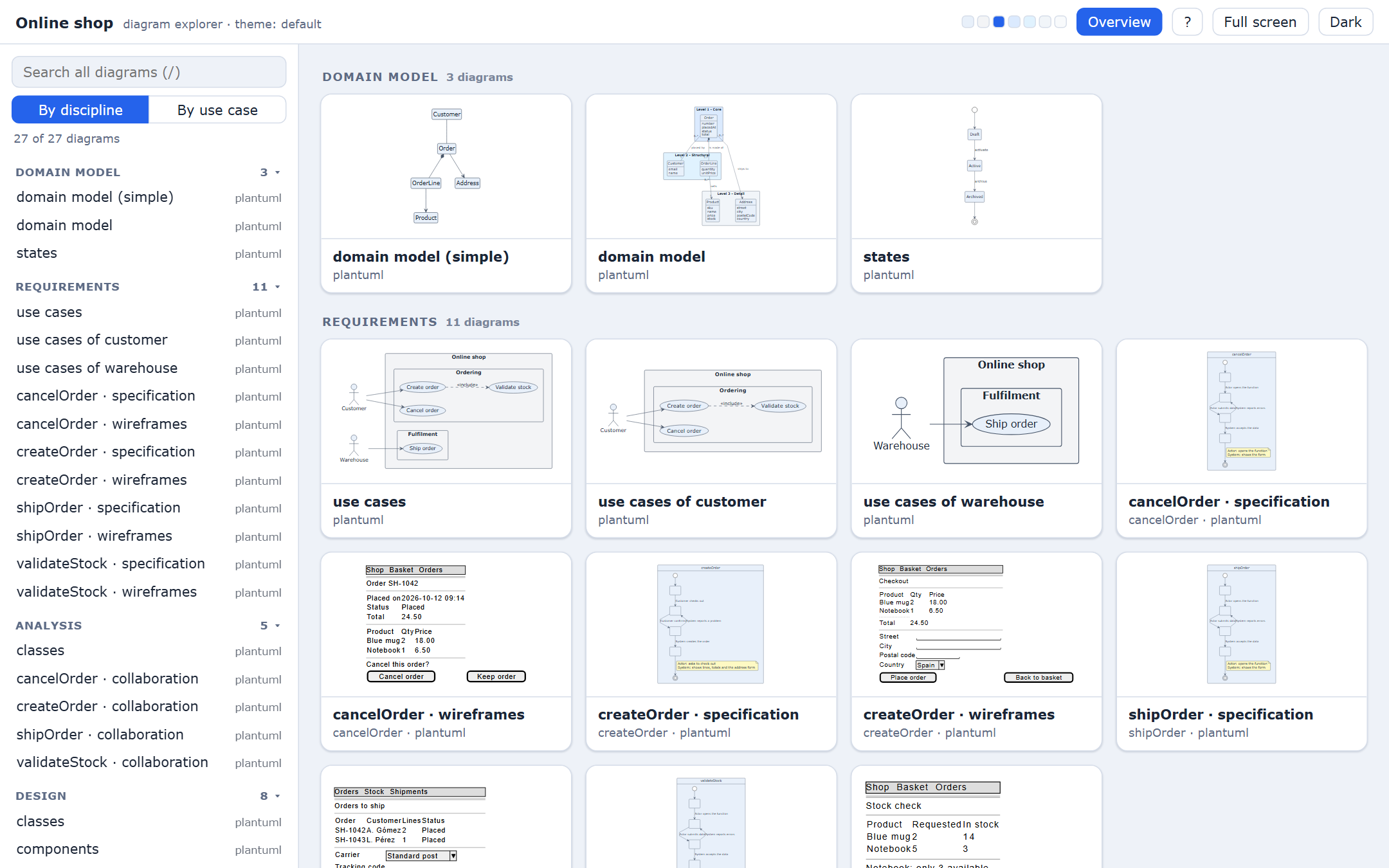
Task: Open the domain model card with level boxes
Action: [711, 194]
